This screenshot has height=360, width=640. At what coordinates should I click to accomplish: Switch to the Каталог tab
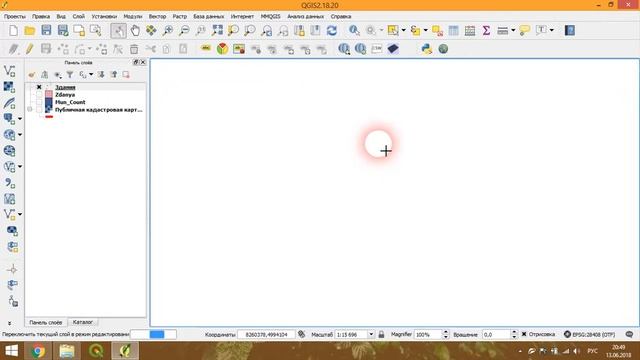click(82, 322)
